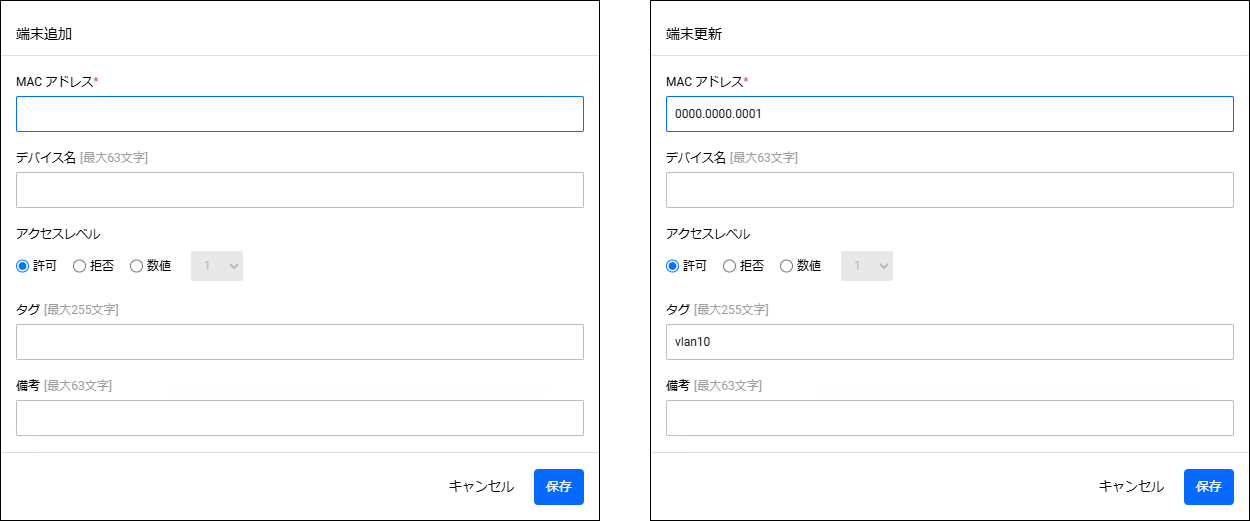Click 備考 field in 端末追加 dialog
Viewport: 1250px width, 521px height.
tap(300, 418)
